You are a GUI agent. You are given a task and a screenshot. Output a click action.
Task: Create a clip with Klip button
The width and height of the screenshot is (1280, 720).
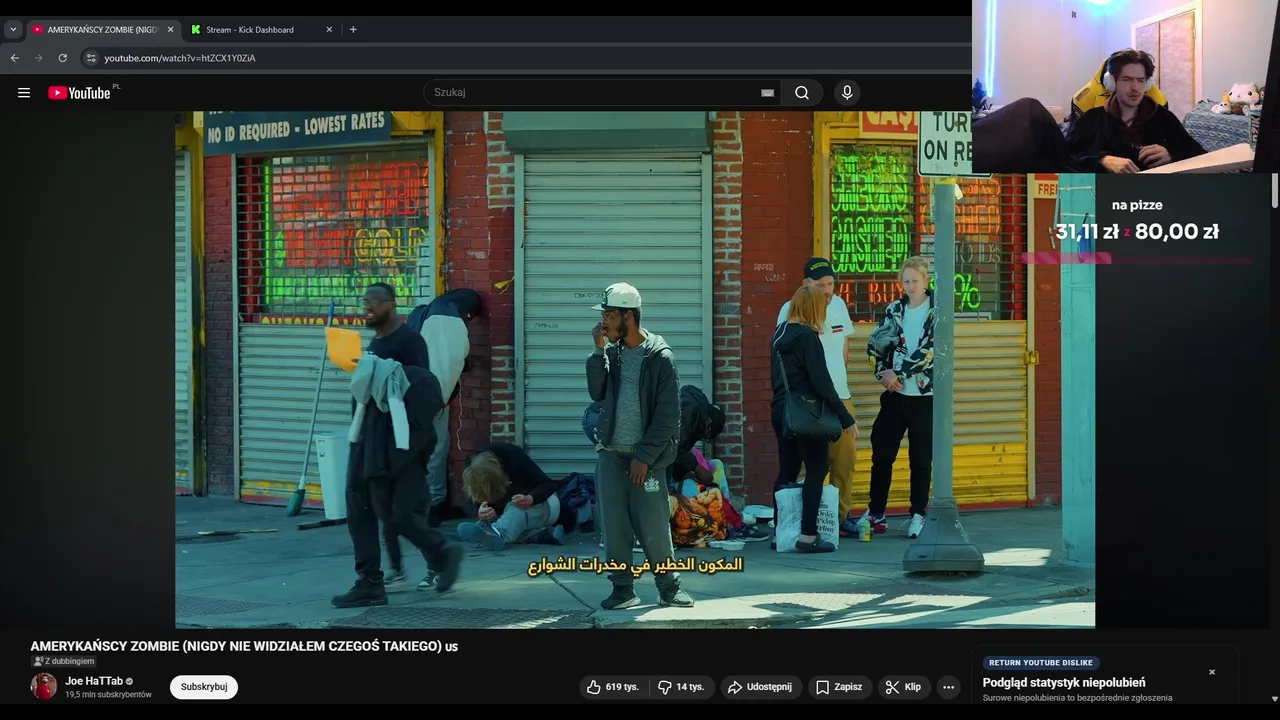[903, 687]
